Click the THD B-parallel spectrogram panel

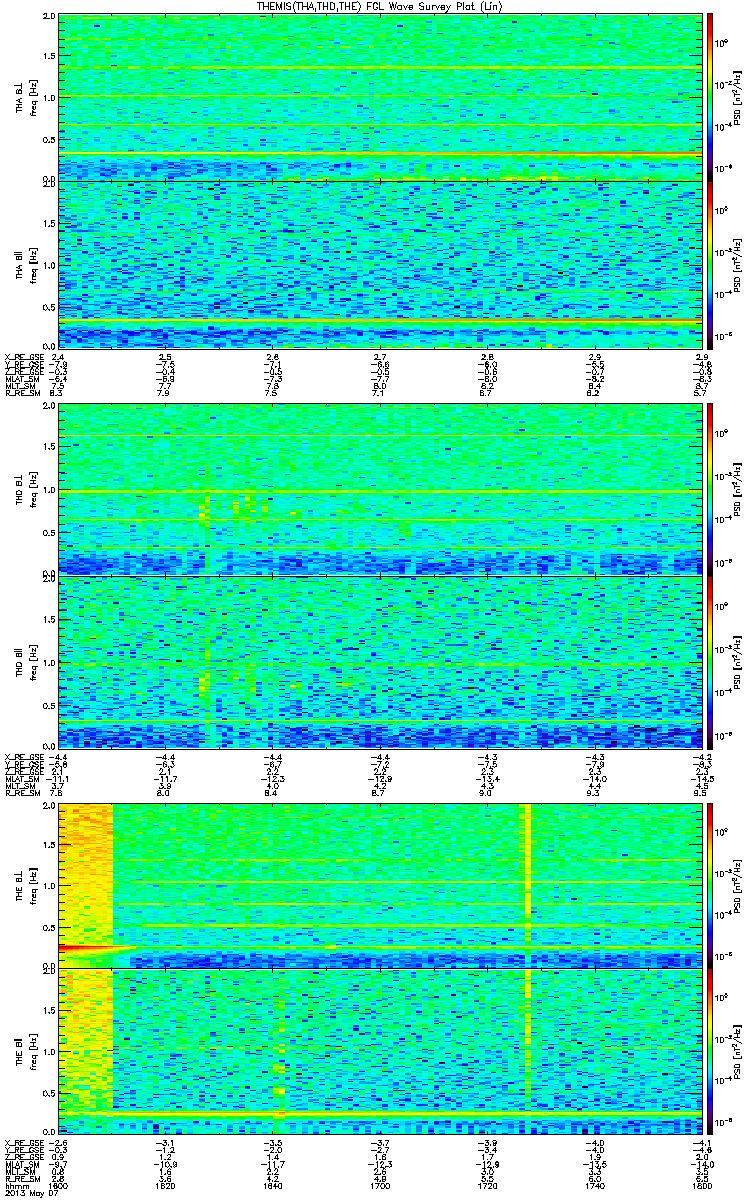[379, 662]
